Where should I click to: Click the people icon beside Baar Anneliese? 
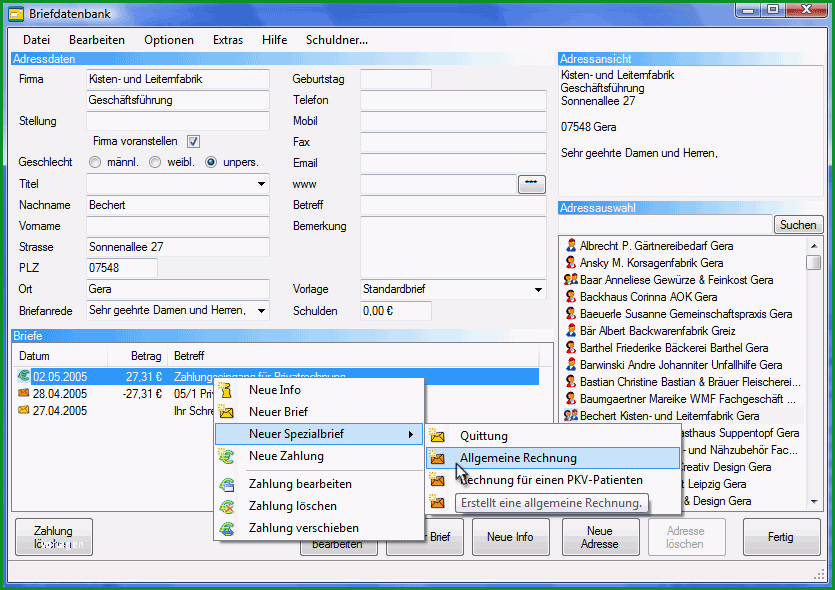click(x=571, y=280)
